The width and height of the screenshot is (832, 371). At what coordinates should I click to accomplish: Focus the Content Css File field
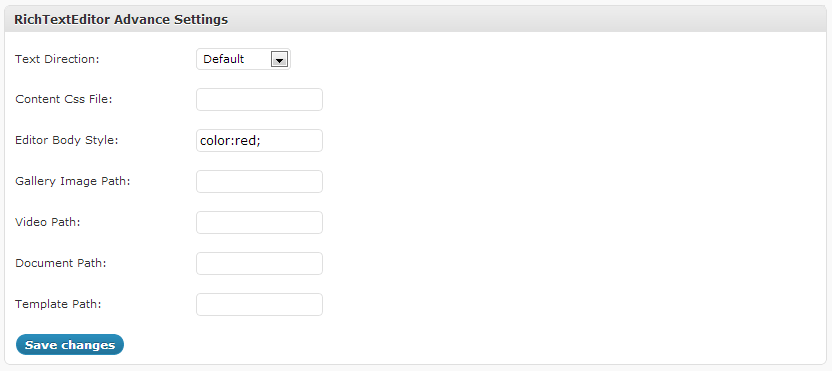point(259,100)
